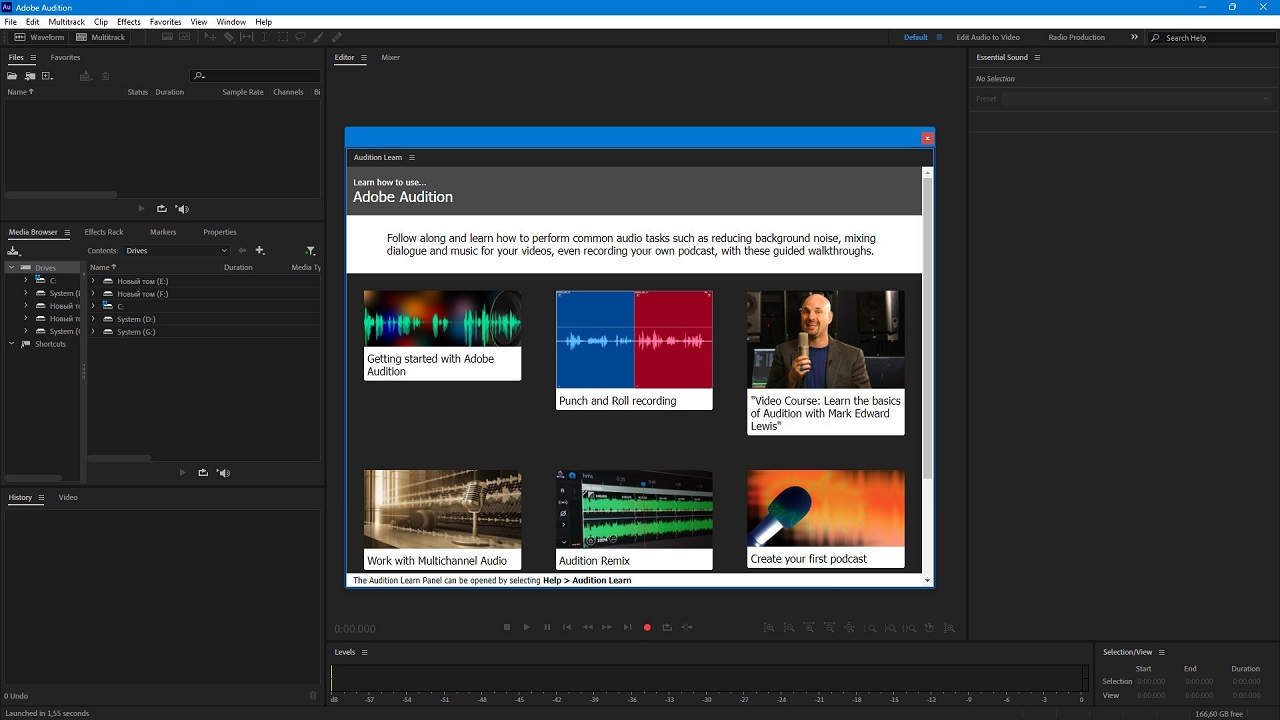
Task: Open the Effects menu in menu bar
Action: click(x=129, y=21)
